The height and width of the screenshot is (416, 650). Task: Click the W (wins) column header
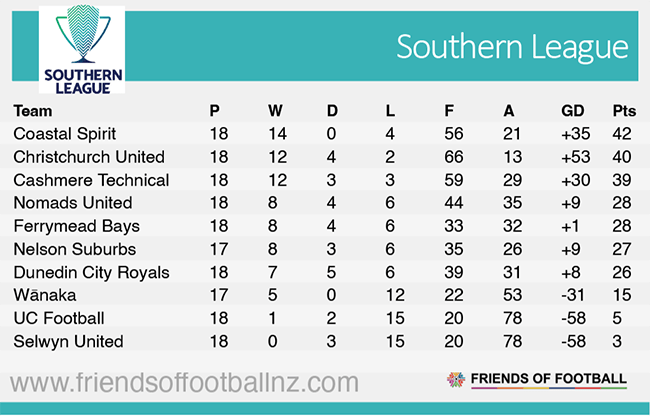click(277, 111)
